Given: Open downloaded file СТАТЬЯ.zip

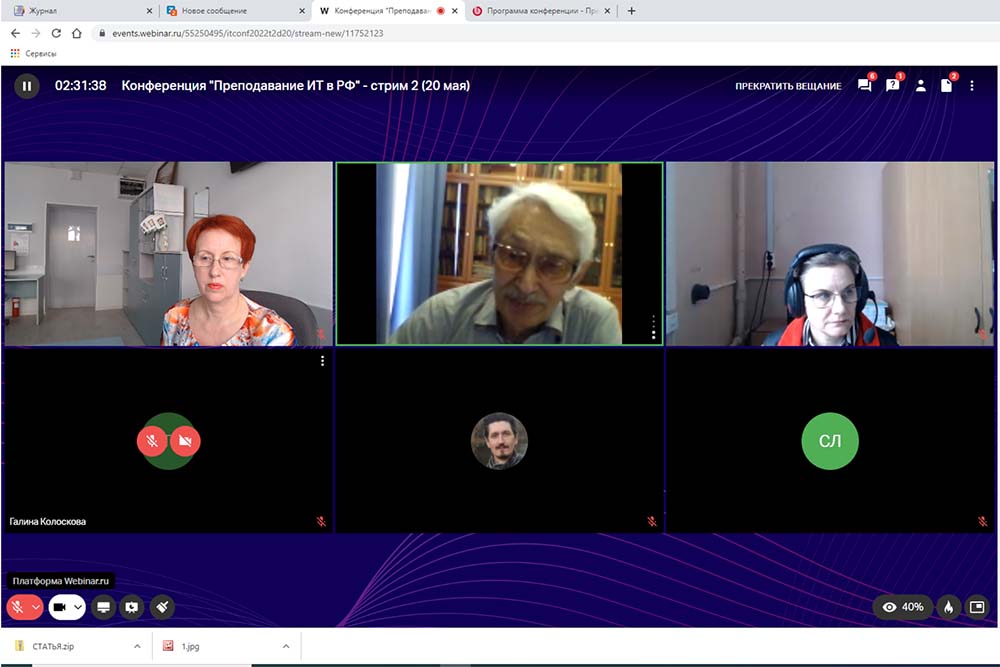Looking at the screenshot, I should point(54,647).
